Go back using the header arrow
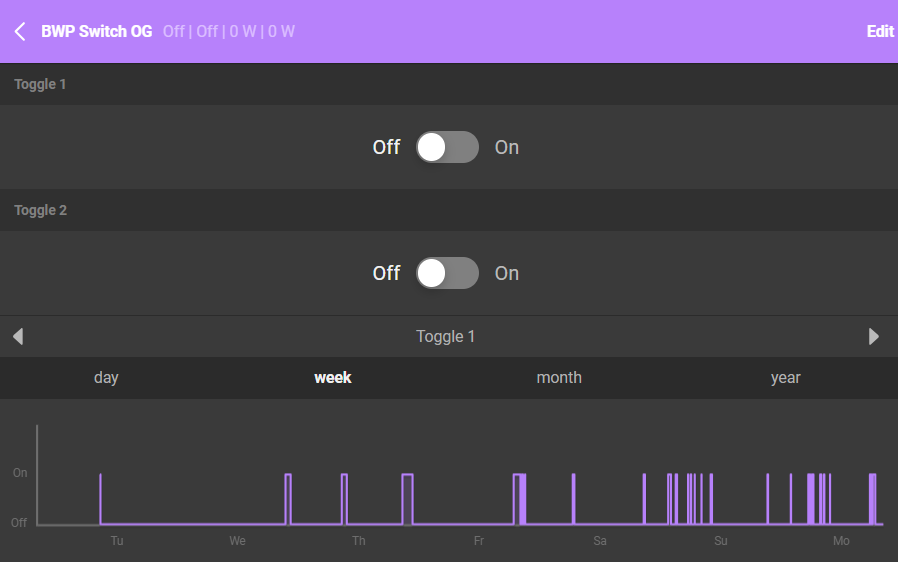898x562 pixels. tap(20, 32)
